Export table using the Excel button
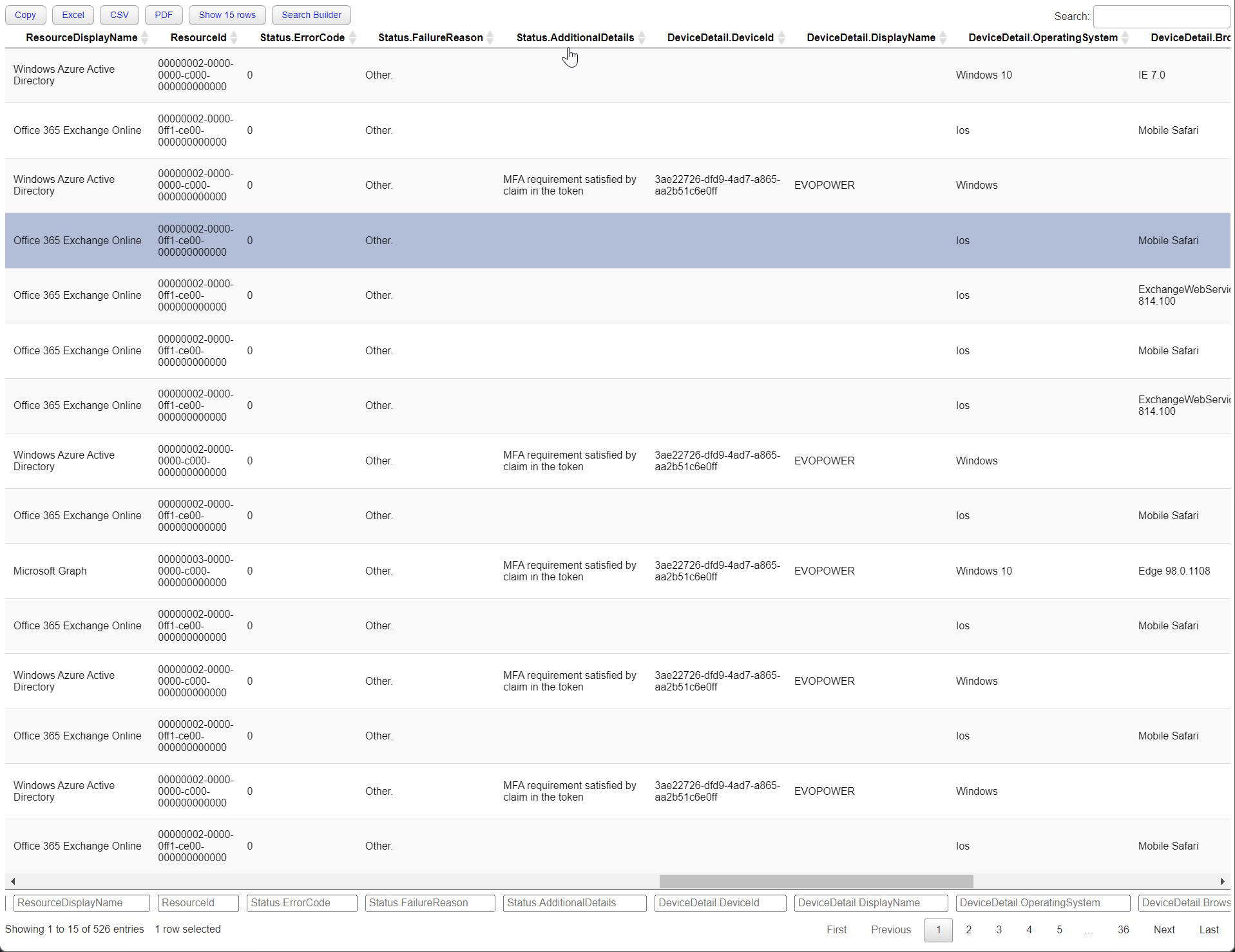This screenshot has height=952, width=1235. point(73,15)
